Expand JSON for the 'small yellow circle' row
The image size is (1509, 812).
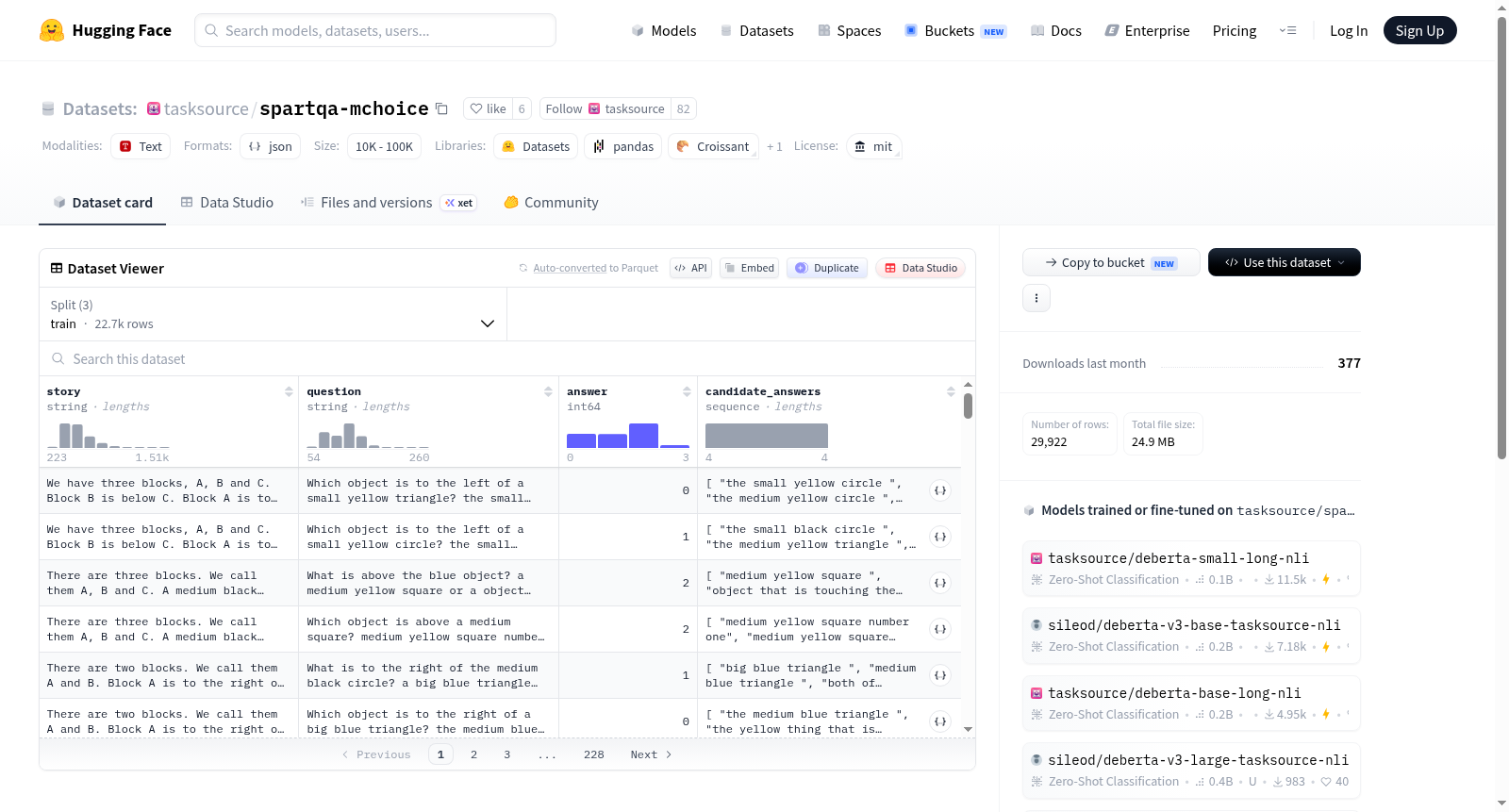pos(940,490)
